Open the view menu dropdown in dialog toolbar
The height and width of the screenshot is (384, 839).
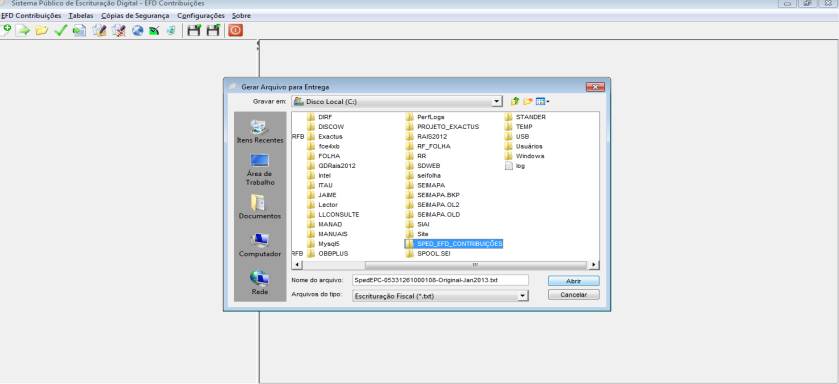[x=544, y=101]
